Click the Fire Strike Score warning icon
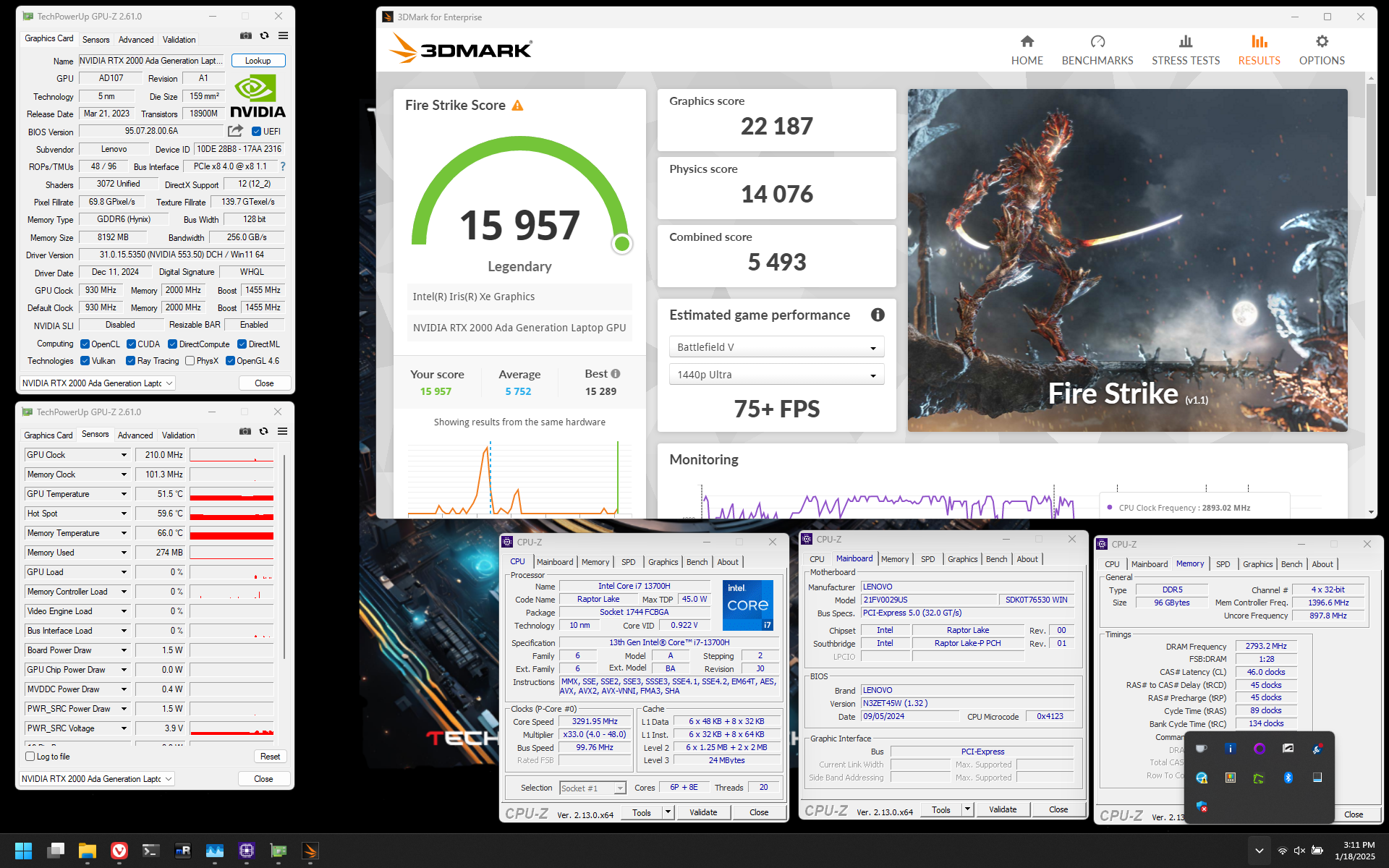 pos(517,106)
